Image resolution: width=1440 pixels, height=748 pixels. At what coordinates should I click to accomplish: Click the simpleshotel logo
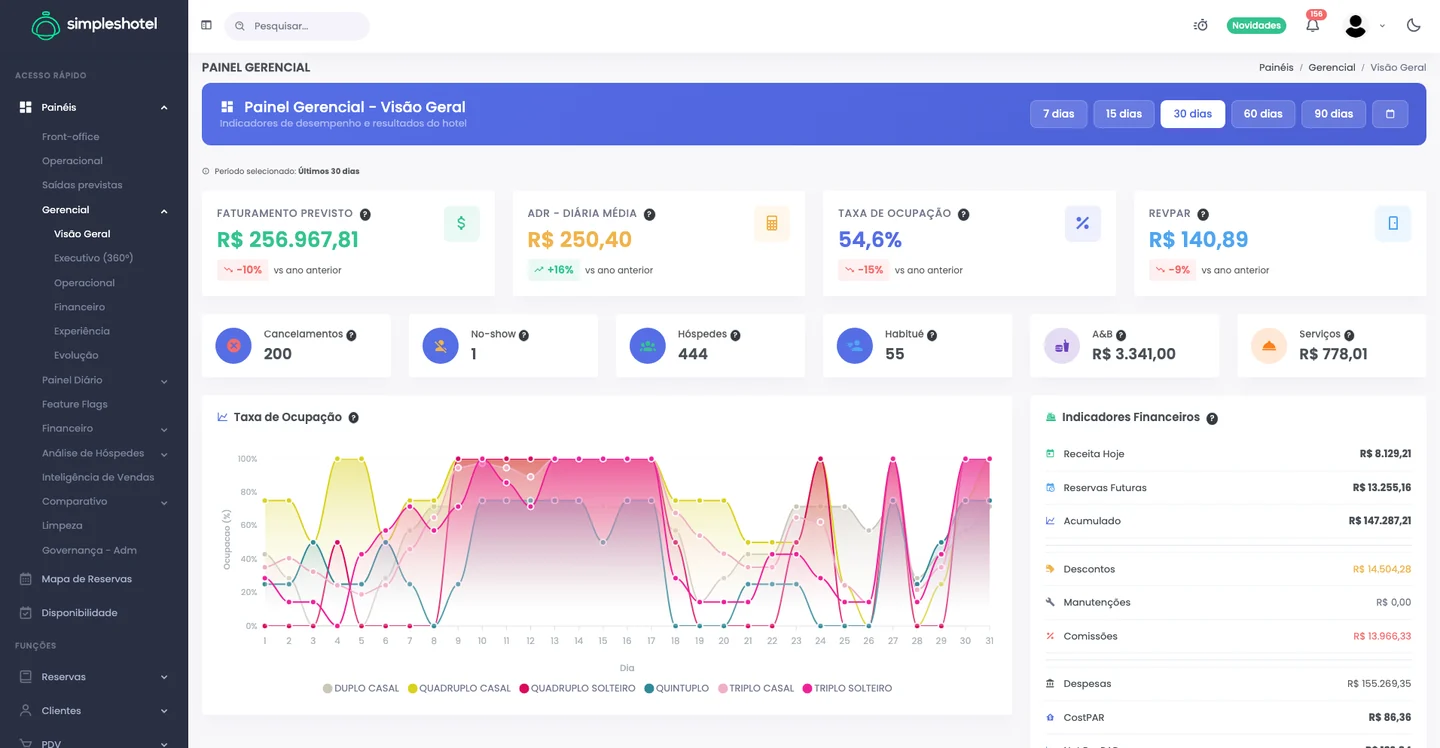point(94,25)
